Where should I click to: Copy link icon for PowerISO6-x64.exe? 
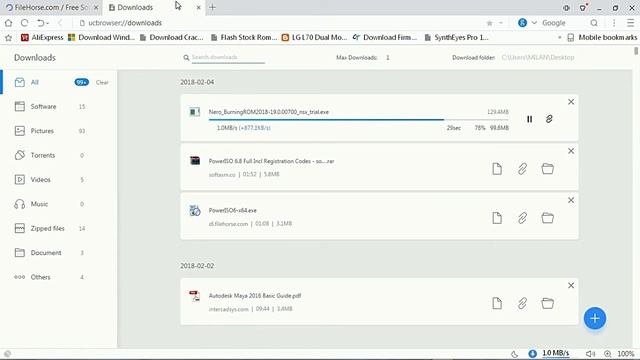522,218
